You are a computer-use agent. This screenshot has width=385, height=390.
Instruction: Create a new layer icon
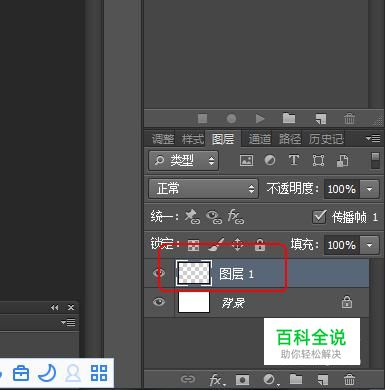[323, 380]
